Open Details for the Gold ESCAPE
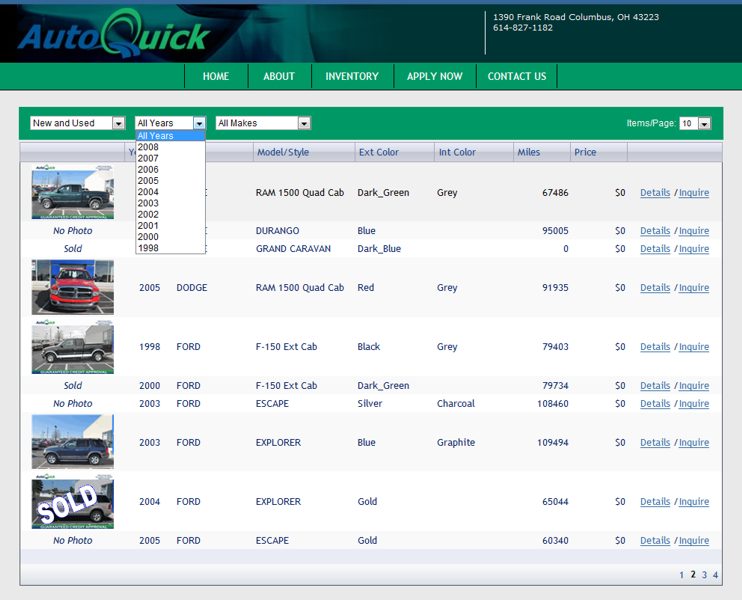 655,540
